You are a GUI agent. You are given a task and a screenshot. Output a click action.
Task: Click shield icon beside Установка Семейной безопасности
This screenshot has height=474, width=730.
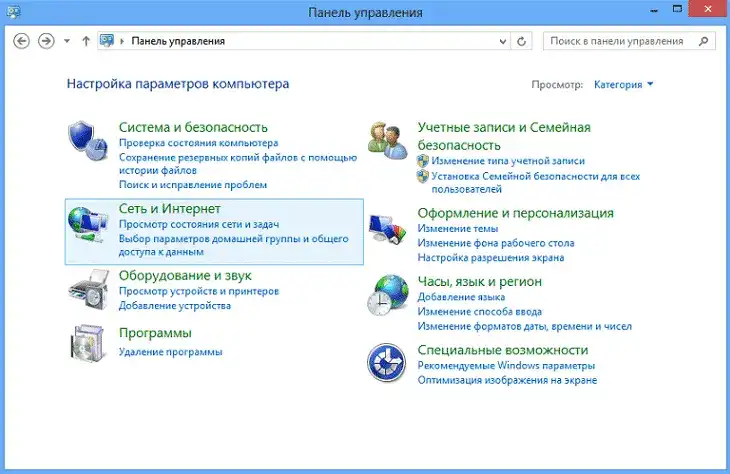pos(423,176)
